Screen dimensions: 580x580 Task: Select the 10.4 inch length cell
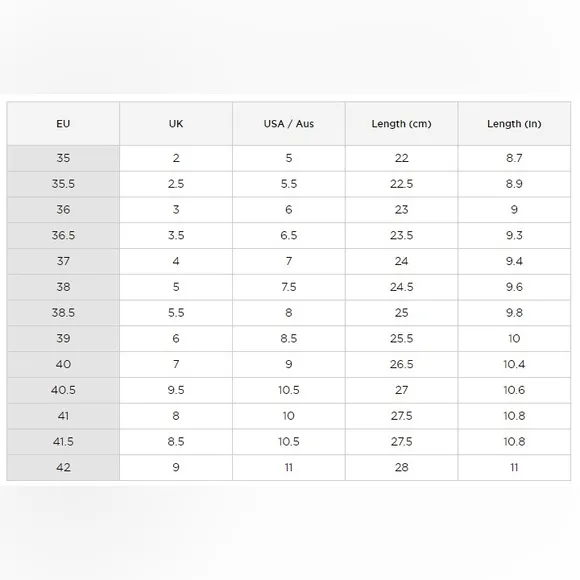tap(514, 364)
